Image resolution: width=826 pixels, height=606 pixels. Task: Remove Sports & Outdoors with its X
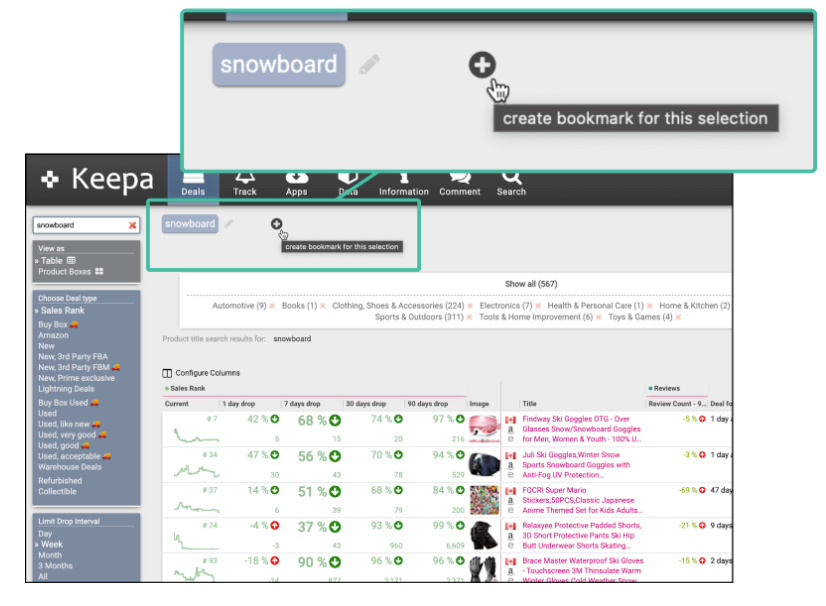click(x=469, y=317)
